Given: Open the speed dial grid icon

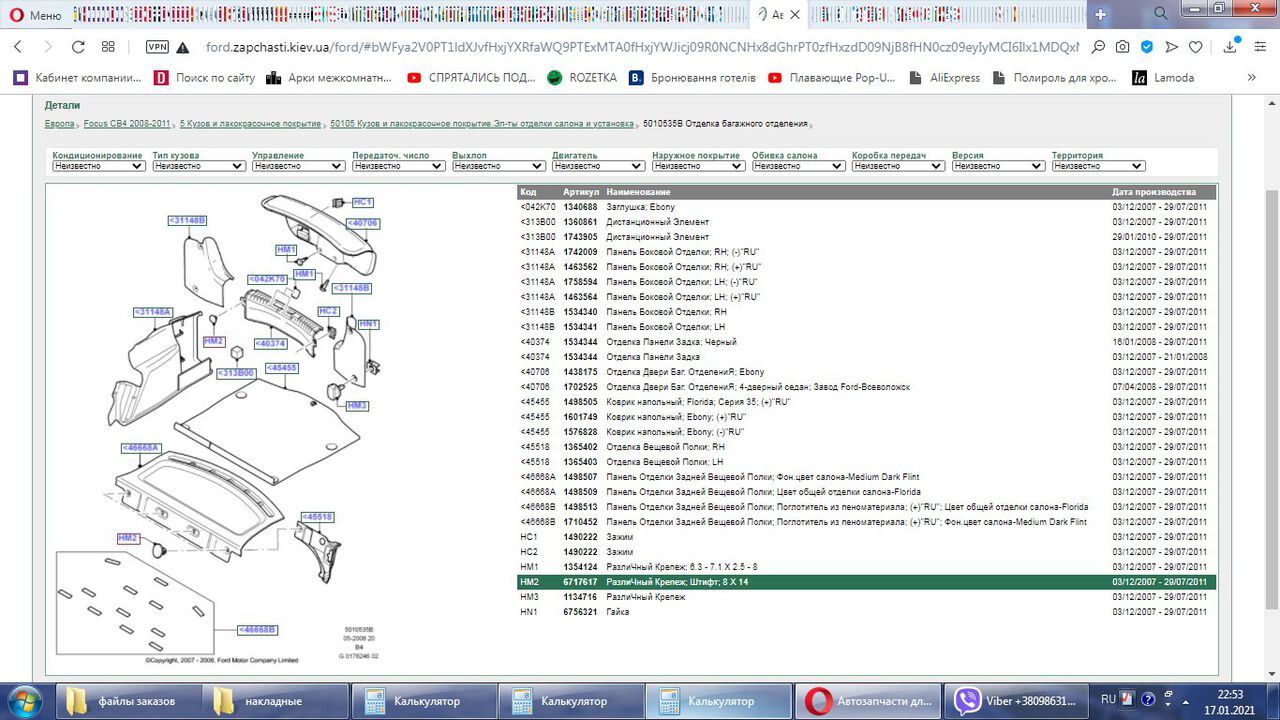Looking at the screenshot, I should tap(108, 46).
